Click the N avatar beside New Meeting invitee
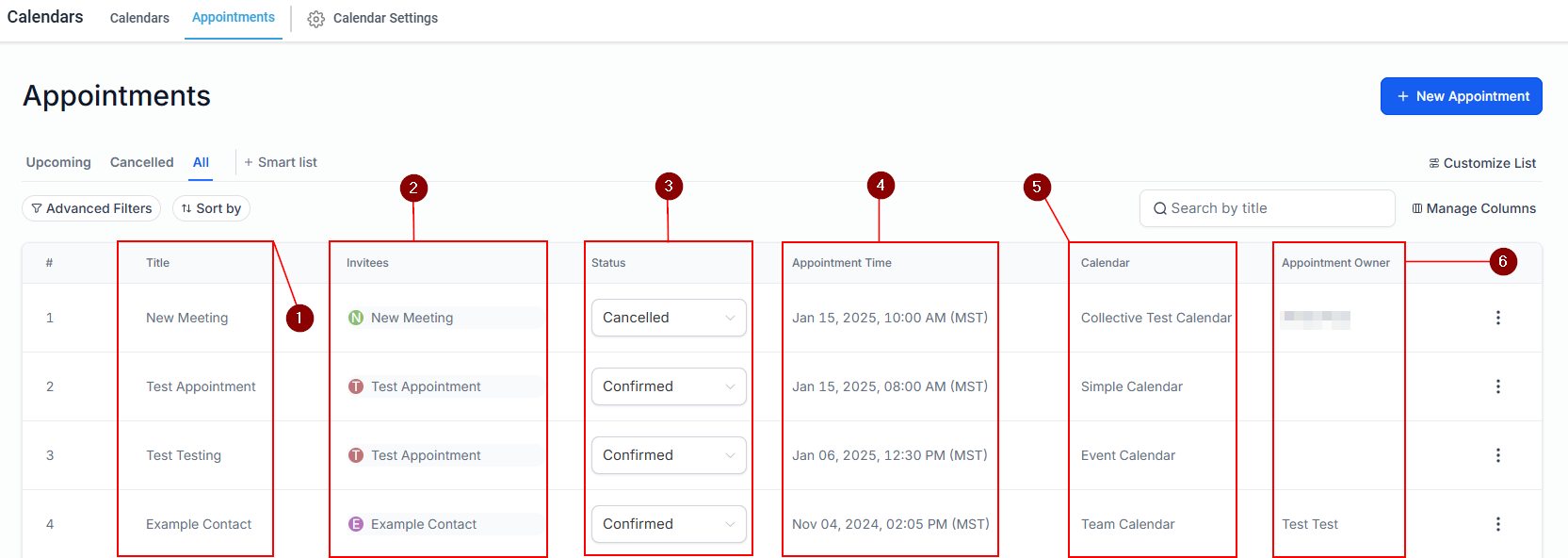 [x=356, y=318]
